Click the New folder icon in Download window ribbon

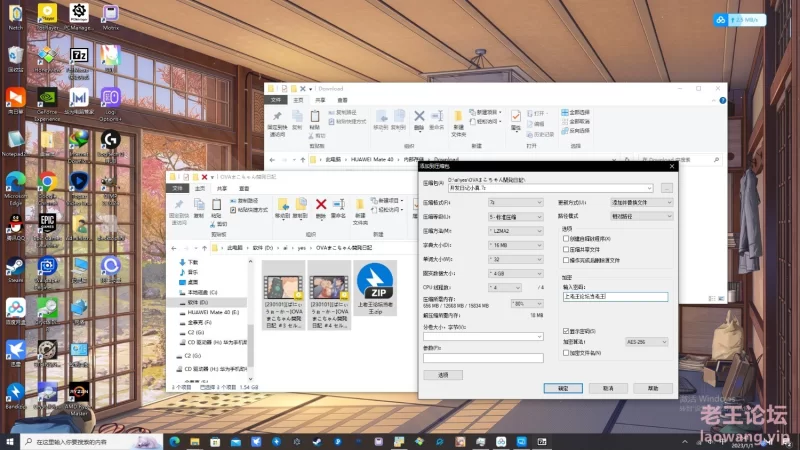(x=458, y=117)
